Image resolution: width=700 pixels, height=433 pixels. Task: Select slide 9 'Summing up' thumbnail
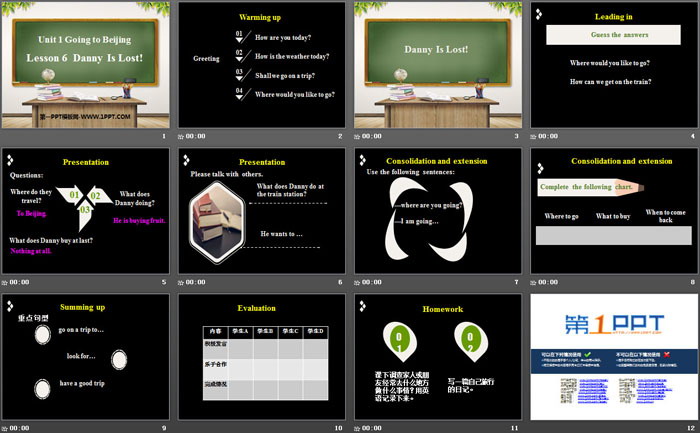point(86,357)
